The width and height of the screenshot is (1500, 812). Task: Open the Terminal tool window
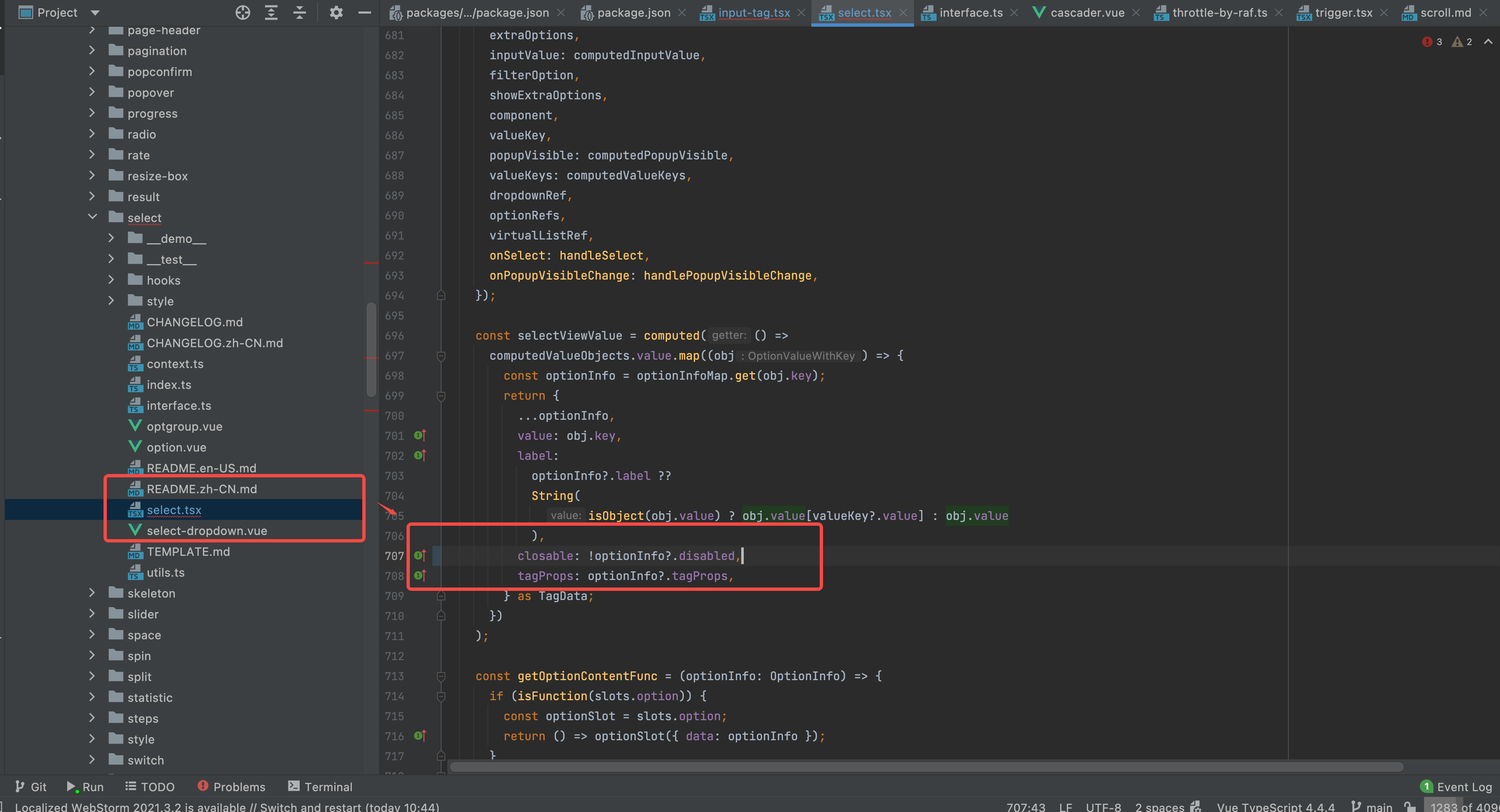click(320, 787)
